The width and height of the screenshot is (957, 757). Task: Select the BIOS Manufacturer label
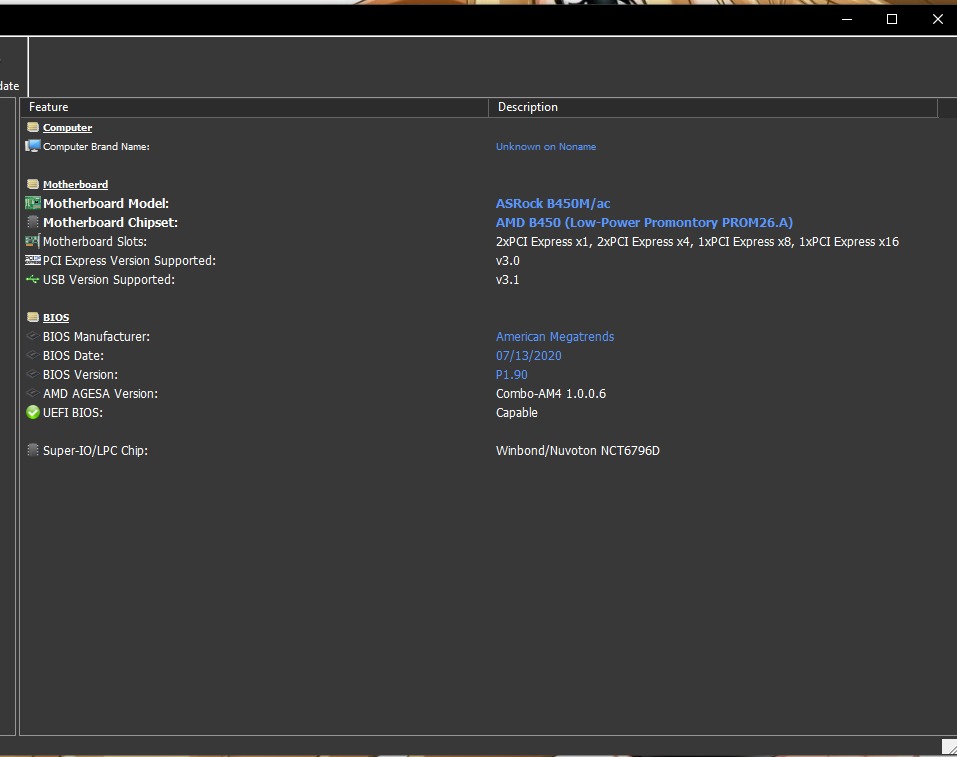[96, 336]
